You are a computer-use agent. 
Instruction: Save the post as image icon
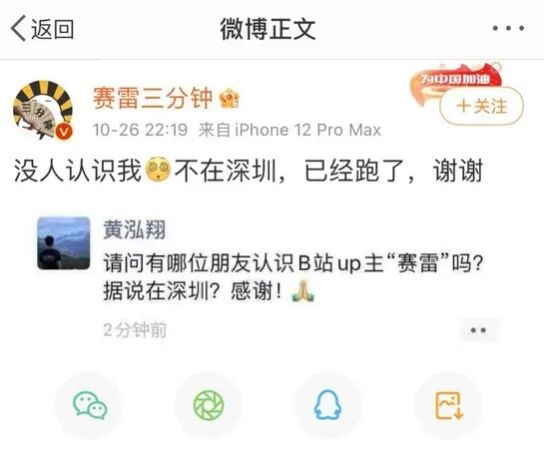click(448, 405)
